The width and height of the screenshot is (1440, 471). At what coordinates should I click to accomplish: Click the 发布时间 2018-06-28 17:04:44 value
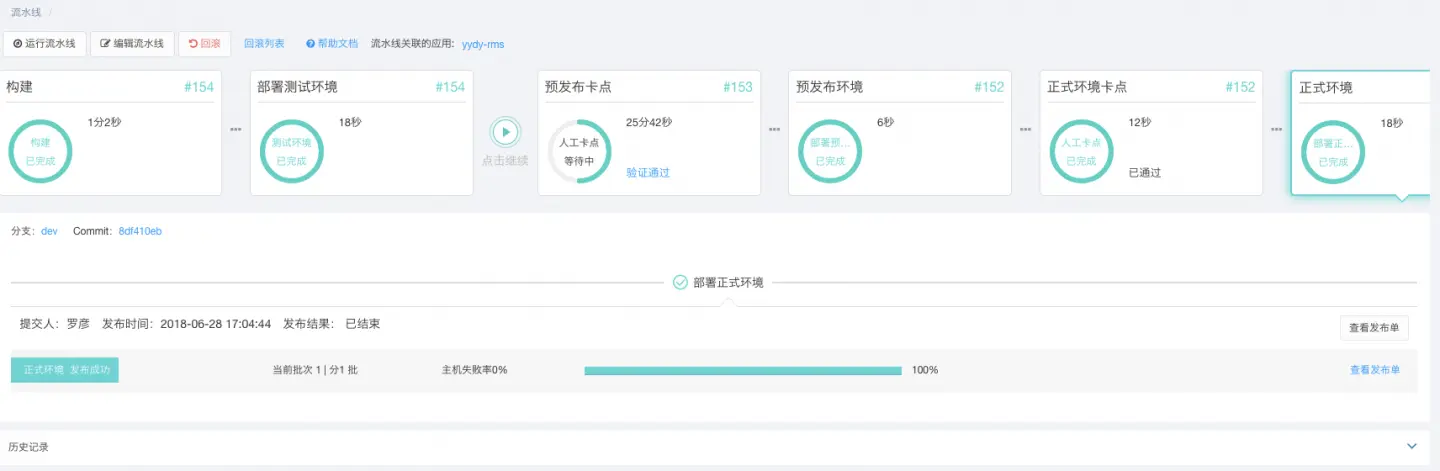coord(216,324)
